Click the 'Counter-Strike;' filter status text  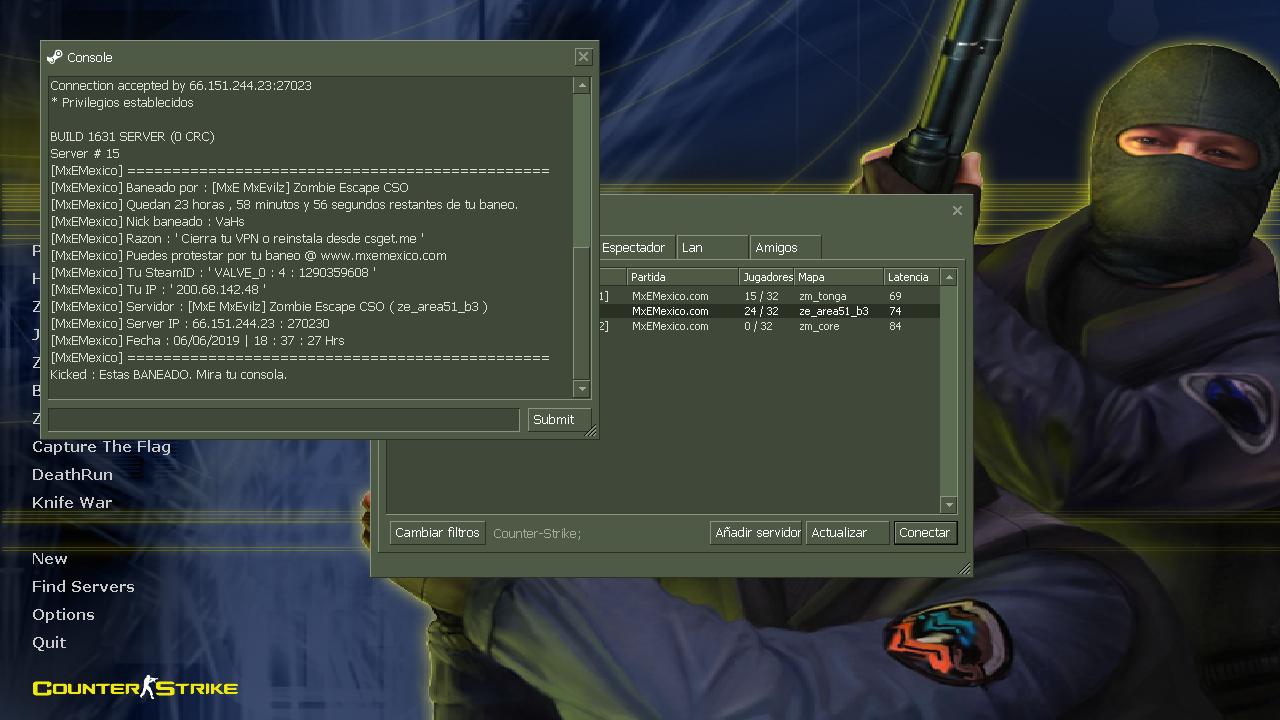coord(537,533)
